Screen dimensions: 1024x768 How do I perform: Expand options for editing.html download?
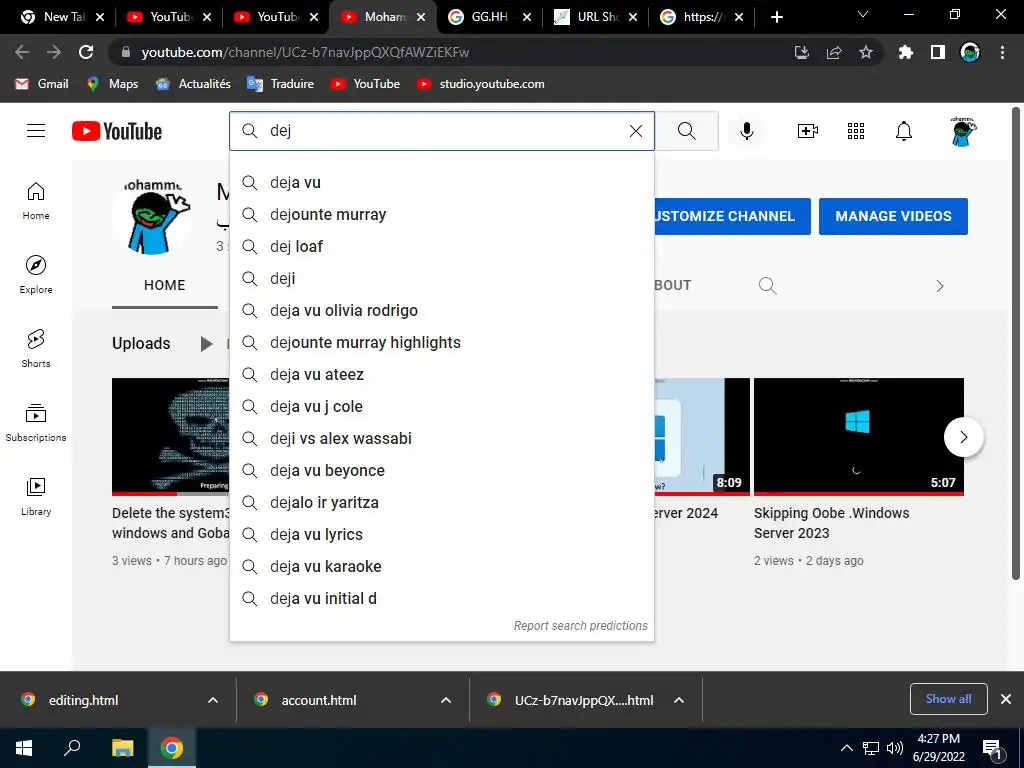pos(213,700)
